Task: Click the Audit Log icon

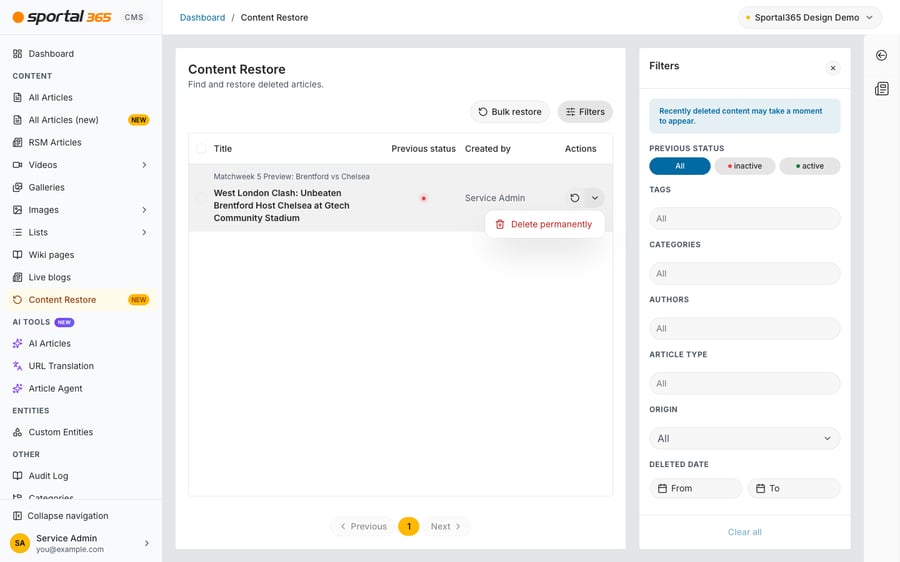Action: pos(17,475)
